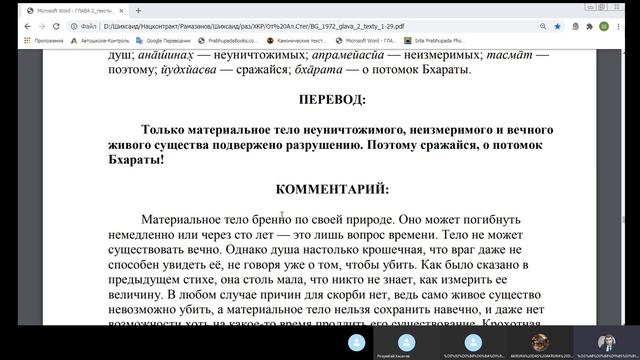Screen dimensions: 640x360
Task: Open a new tab with plus button
Action: [x=138, y=11]
